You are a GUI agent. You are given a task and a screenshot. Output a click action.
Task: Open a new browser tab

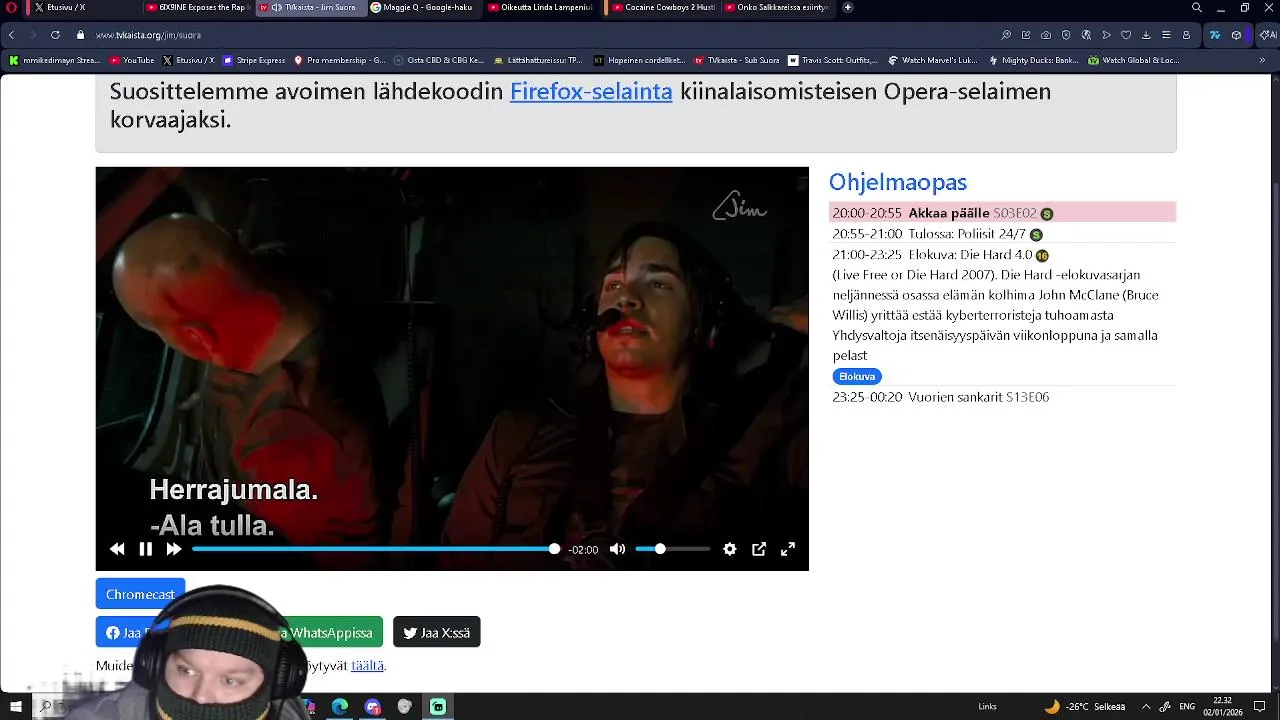click(848, 7)
